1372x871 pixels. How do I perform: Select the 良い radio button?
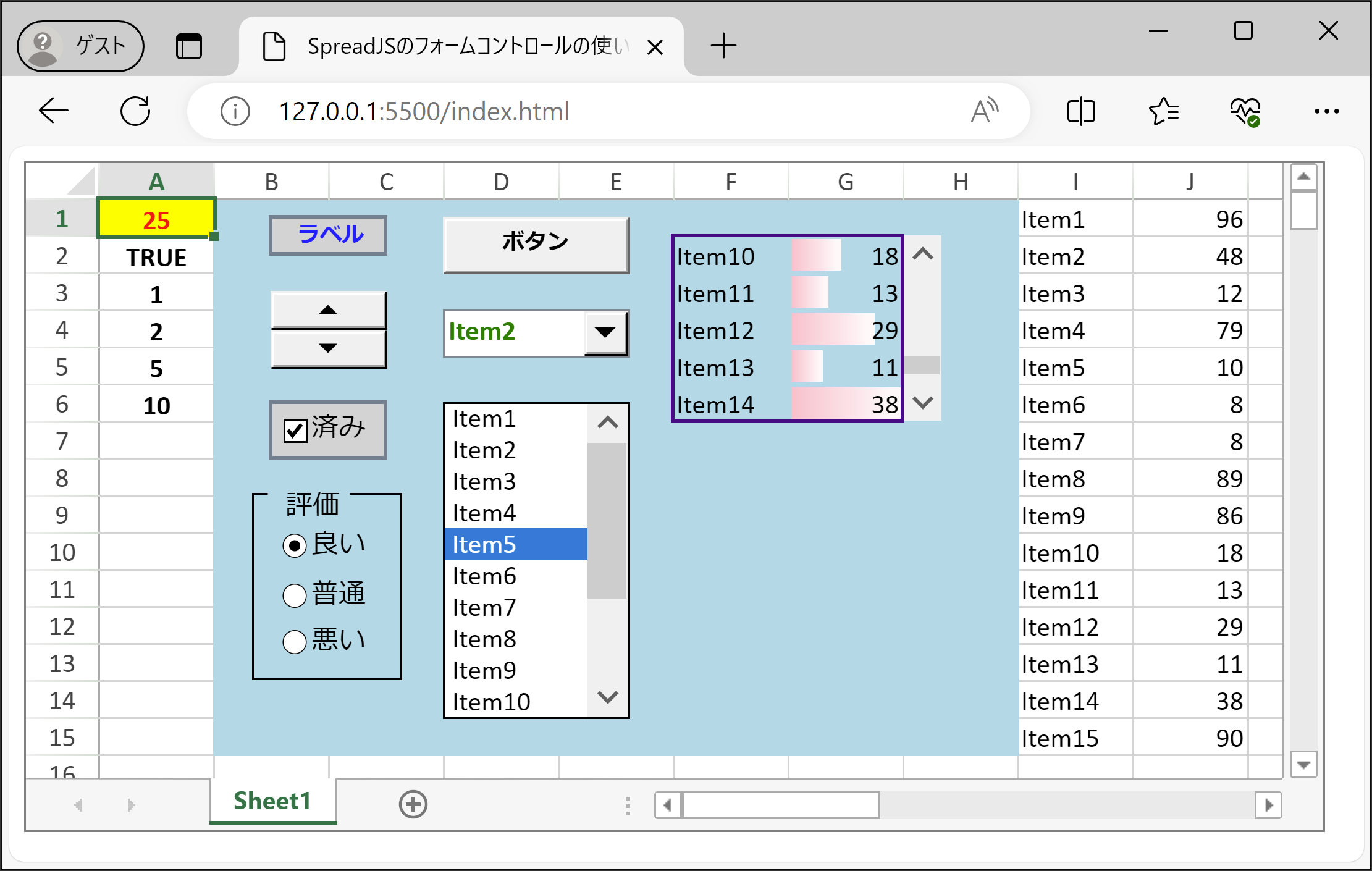tap(295, 545)
